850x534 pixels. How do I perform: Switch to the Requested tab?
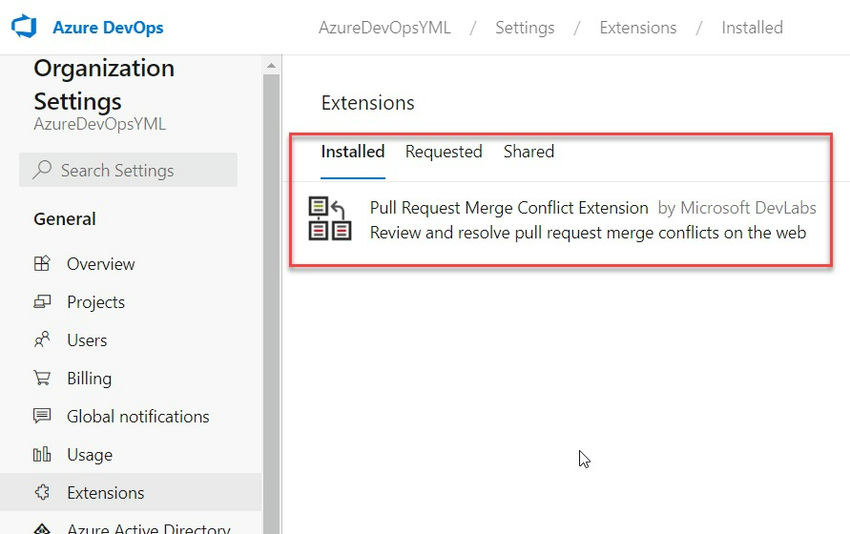point(443,151)
